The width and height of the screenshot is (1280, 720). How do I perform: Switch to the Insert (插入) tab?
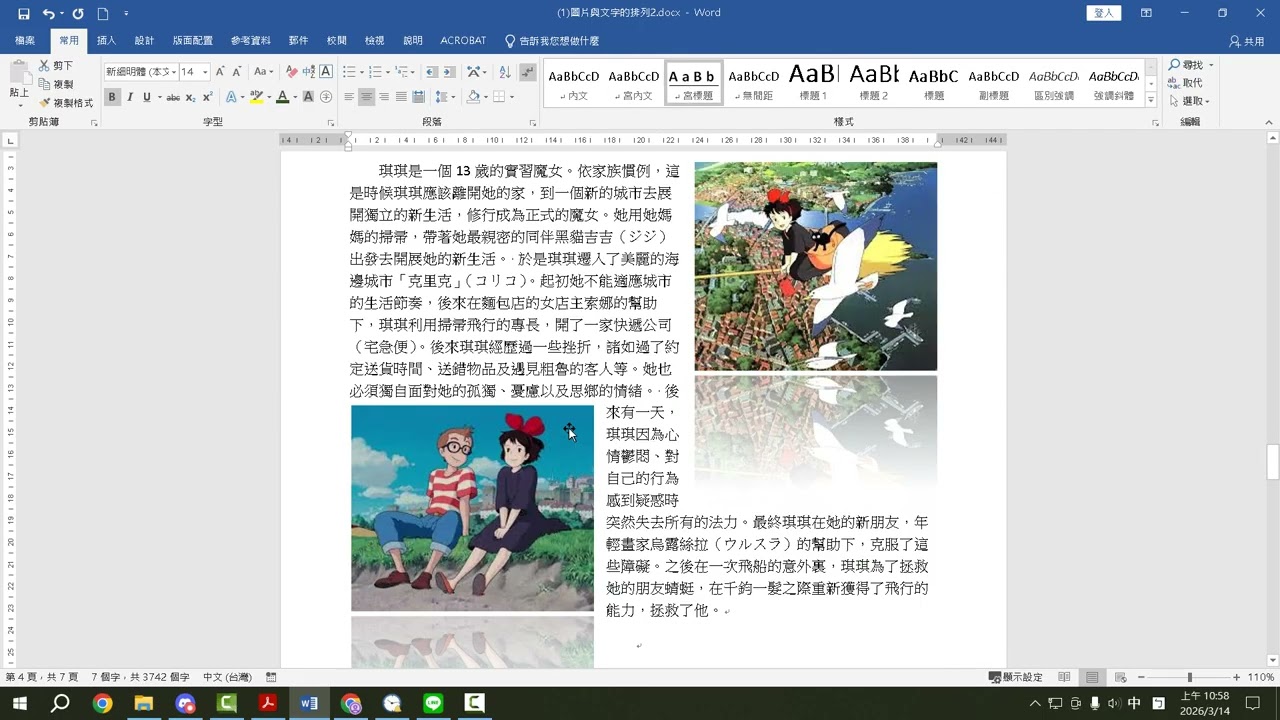[x=106, y=41]
